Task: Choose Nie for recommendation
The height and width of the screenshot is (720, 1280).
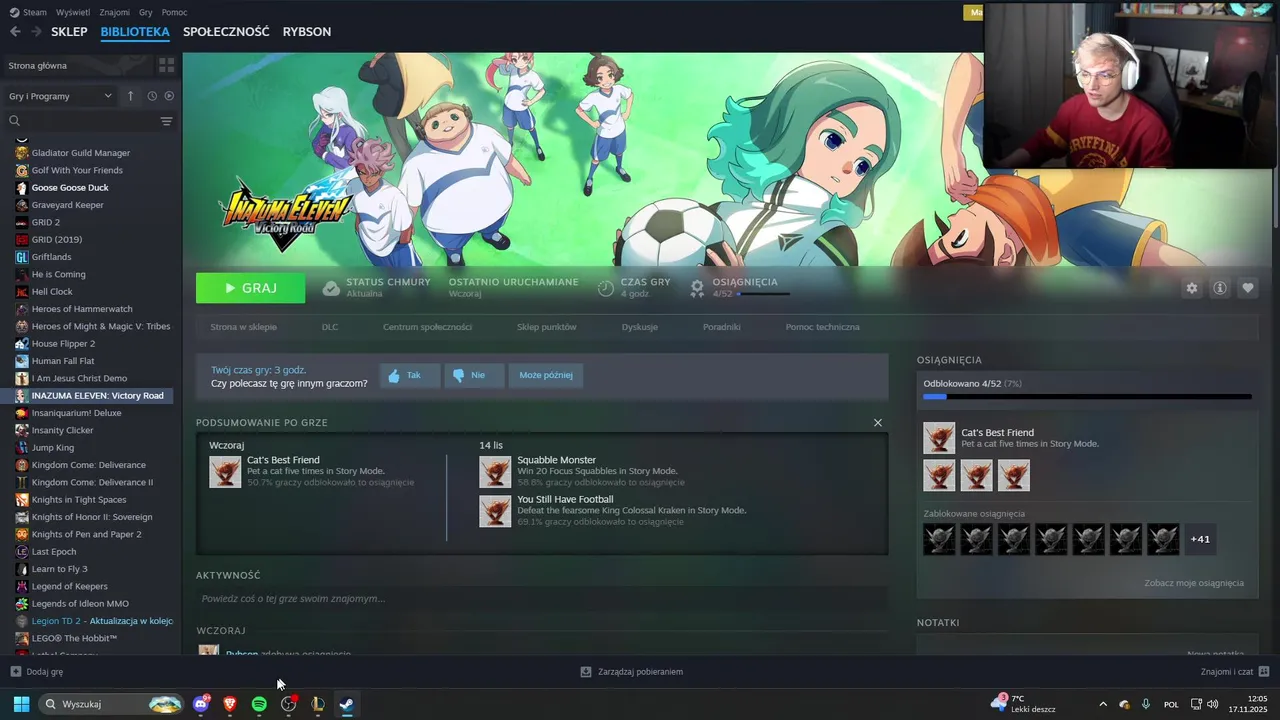Action: (x=474, y=375)
